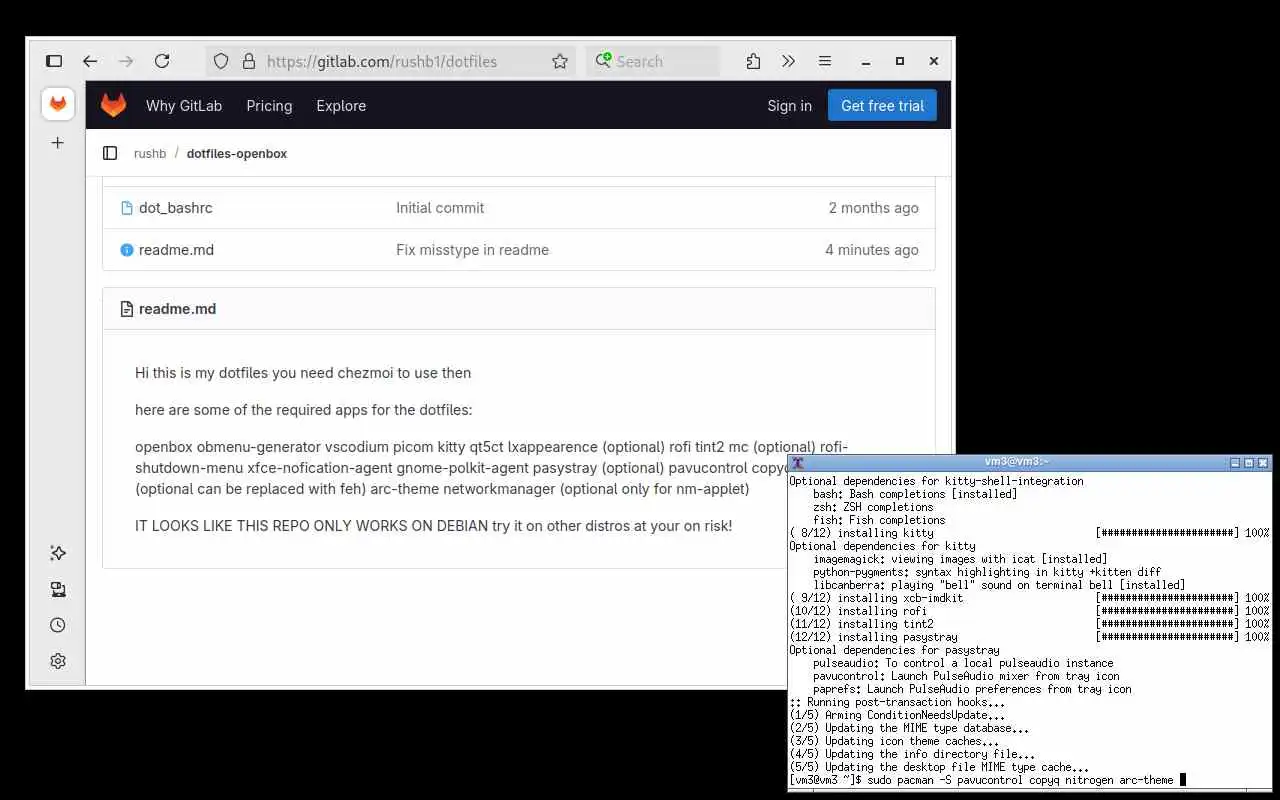Open the dotfiles-openbox breadcrumb link
Screen dimensions: 1280x800
tap(237, 154)
